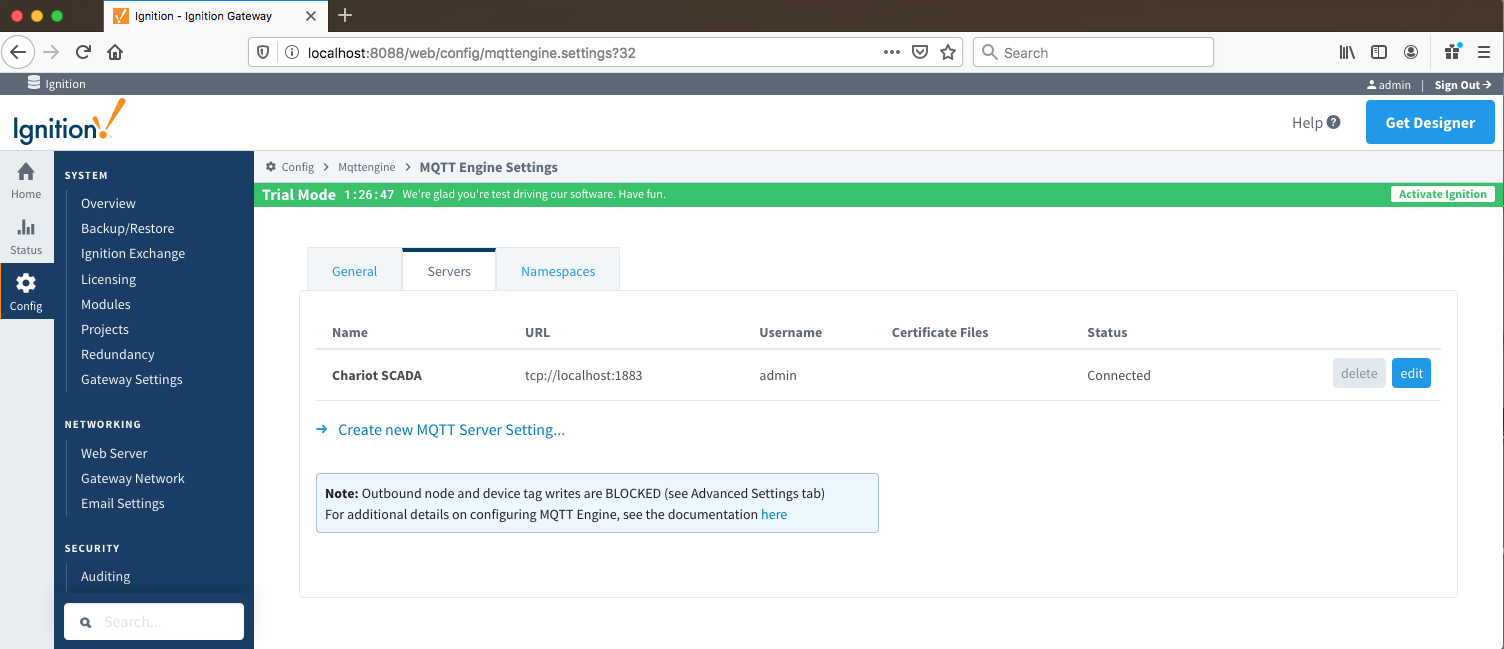Screen dimensions: 1504x649
Task: Open Overview in the System menu
Action: click(x=108, y=203)
